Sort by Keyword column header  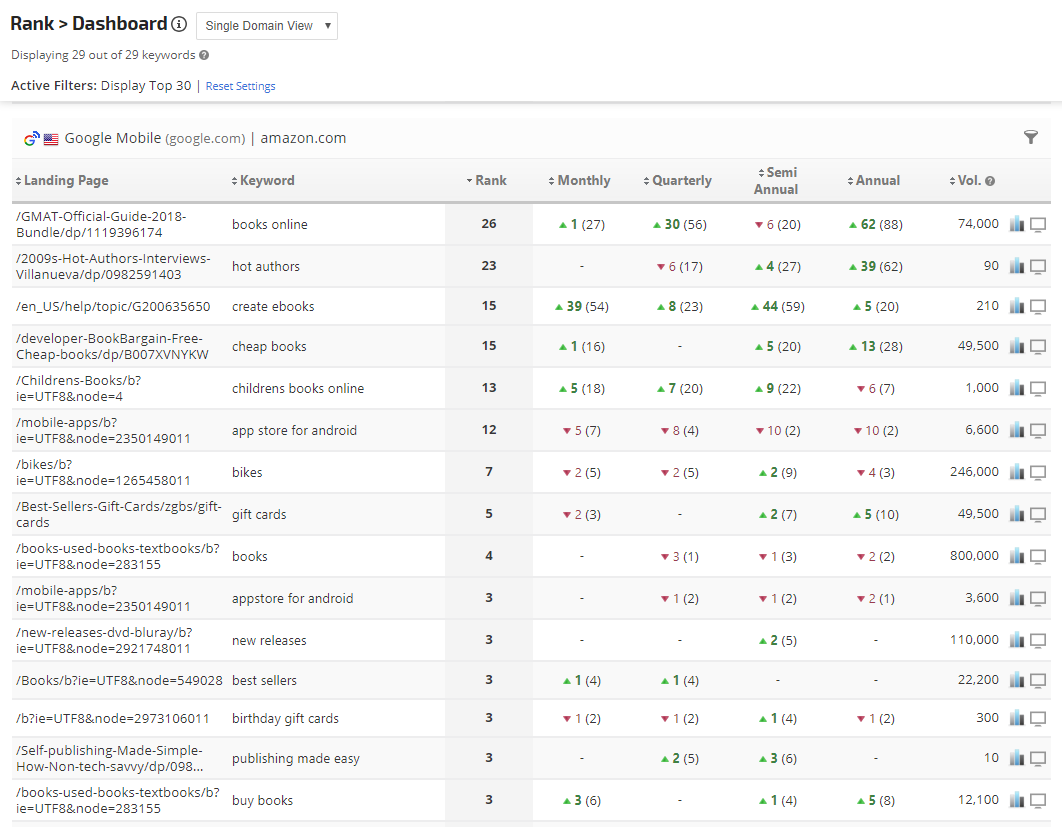pos(264,181)
